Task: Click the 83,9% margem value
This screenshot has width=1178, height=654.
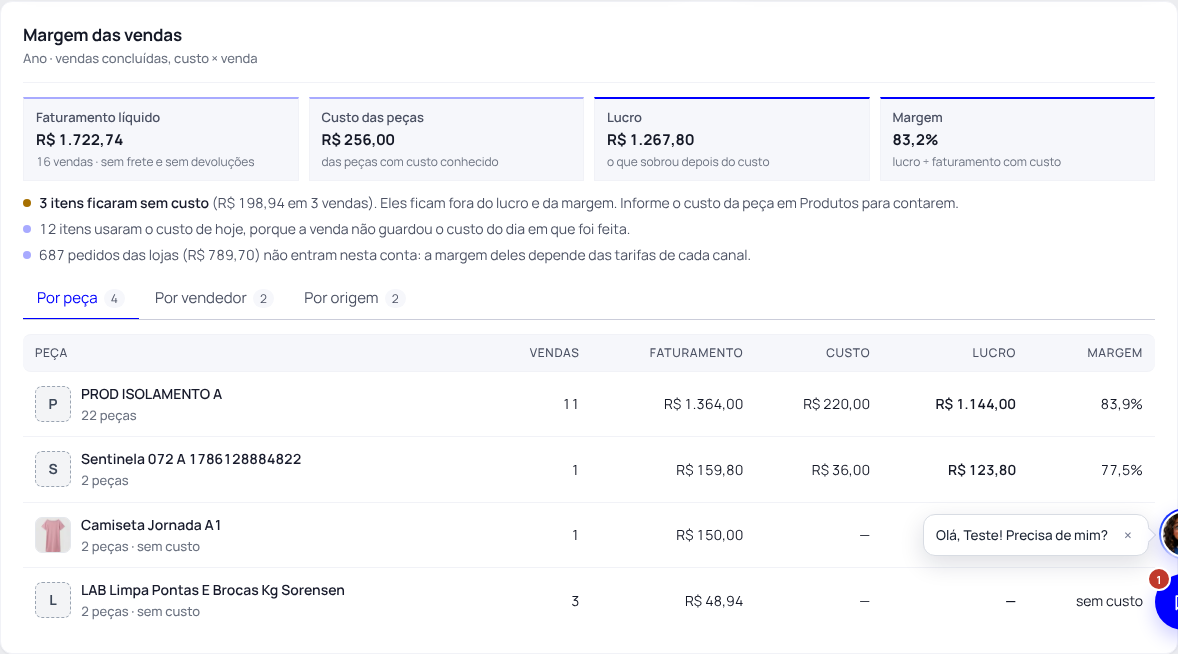Action: point(1122,404)
